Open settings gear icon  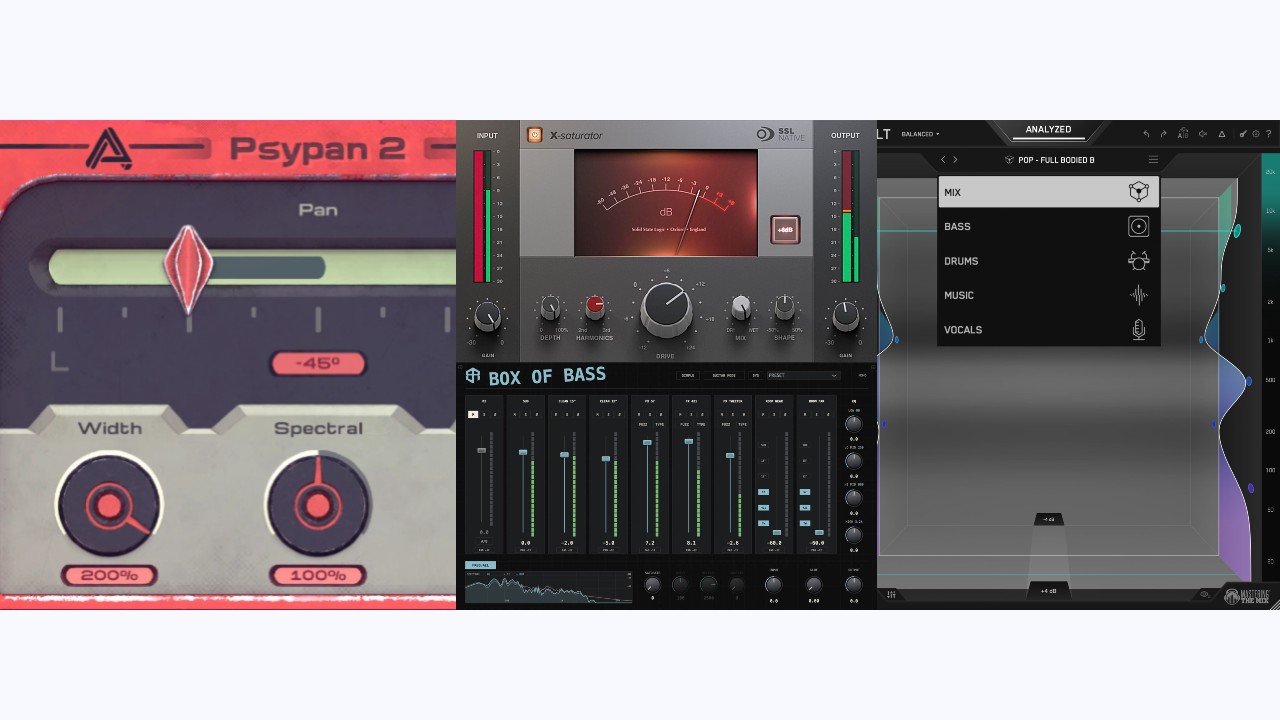[x=1256, y=134]
